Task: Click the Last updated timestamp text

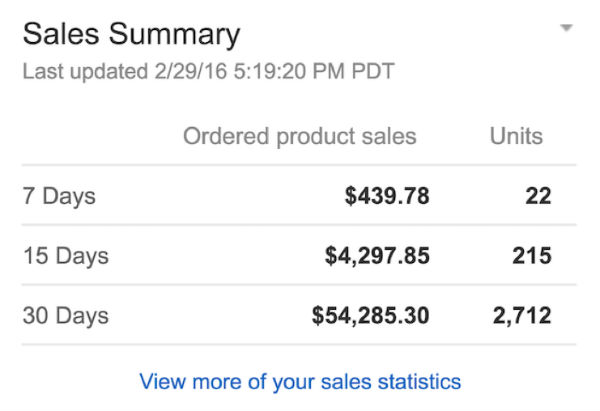Action: tap(209, 71)
